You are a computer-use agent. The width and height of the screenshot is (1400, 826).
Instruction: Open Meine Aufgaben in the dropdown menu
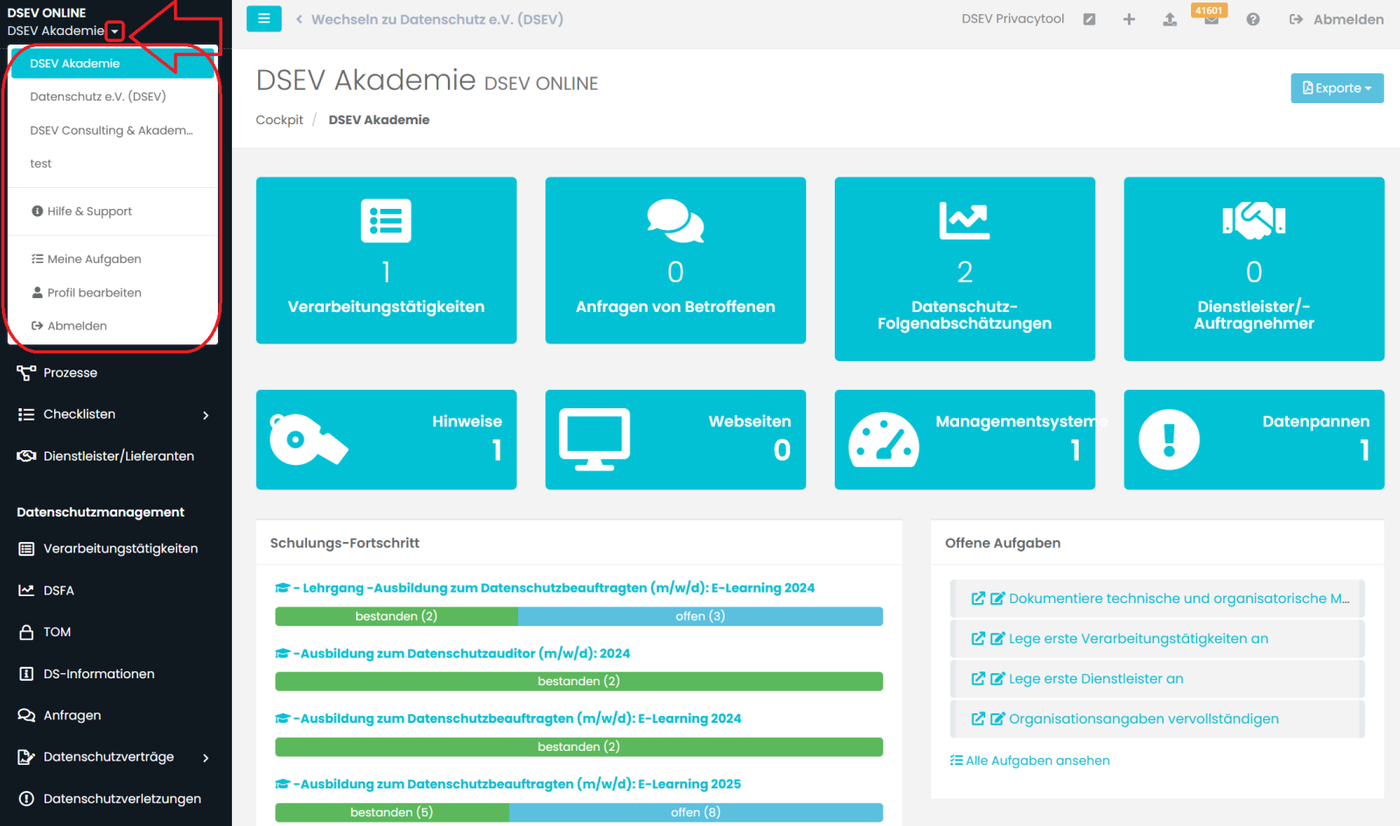pyautogui.click(x=113, y=259)
